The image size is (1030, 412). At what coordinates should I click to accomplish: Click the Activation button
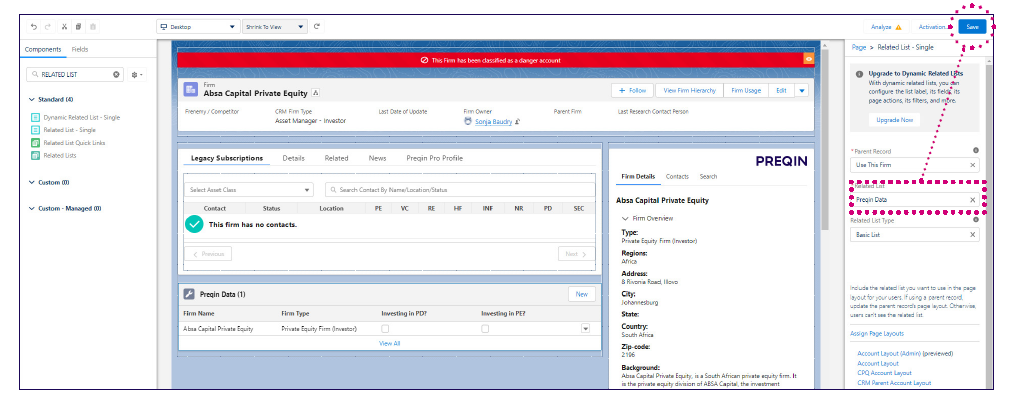(933, 28)
